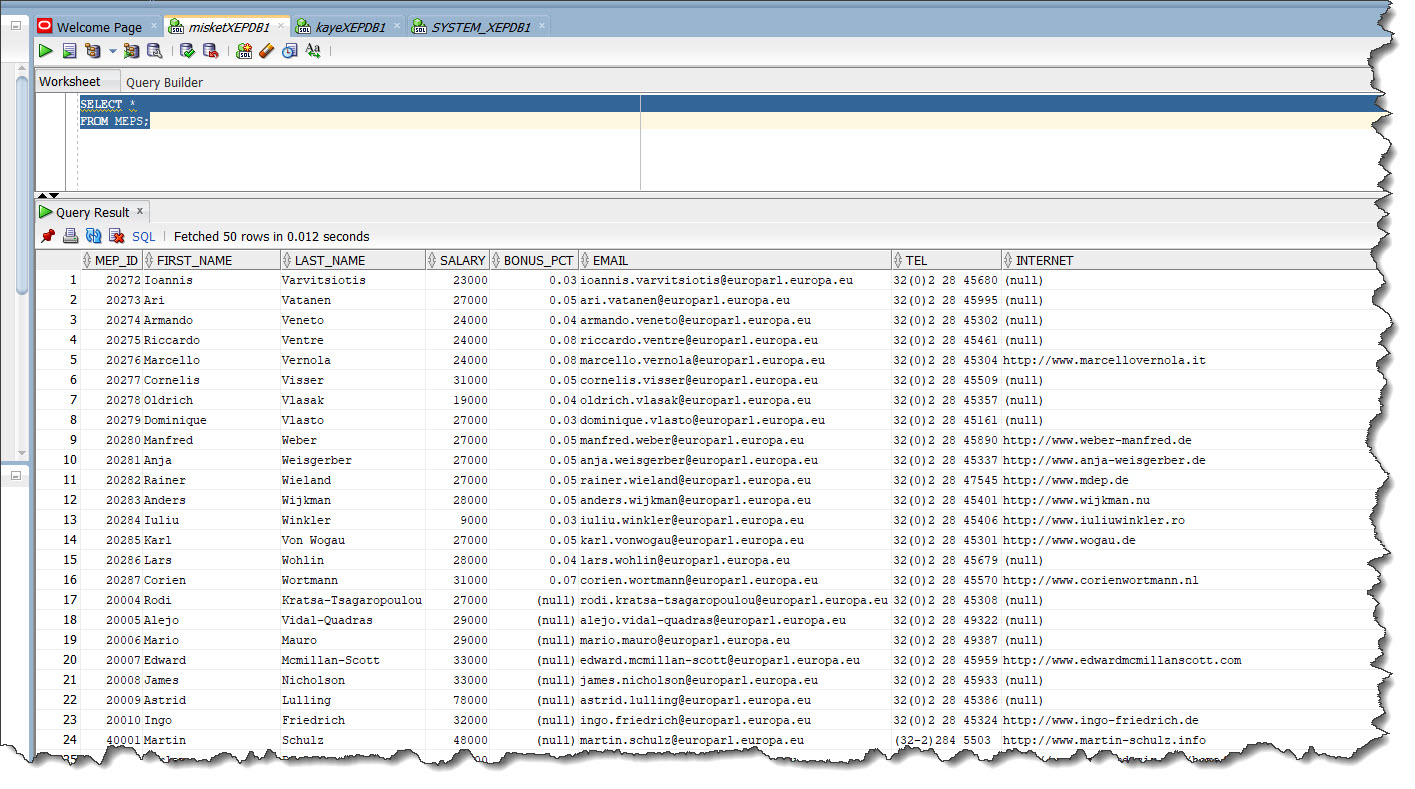Select salary 9000 cell for Iuliu Winkler
The height and width of the screenshot is (789, 1415).
click(x=457, y=520)
